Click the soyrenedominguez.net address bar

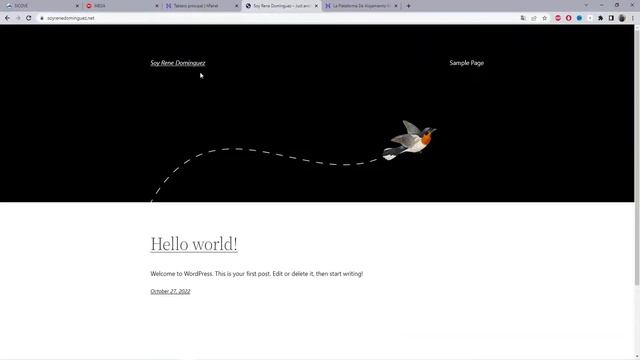pyautogui.click(x=278, y=18)
